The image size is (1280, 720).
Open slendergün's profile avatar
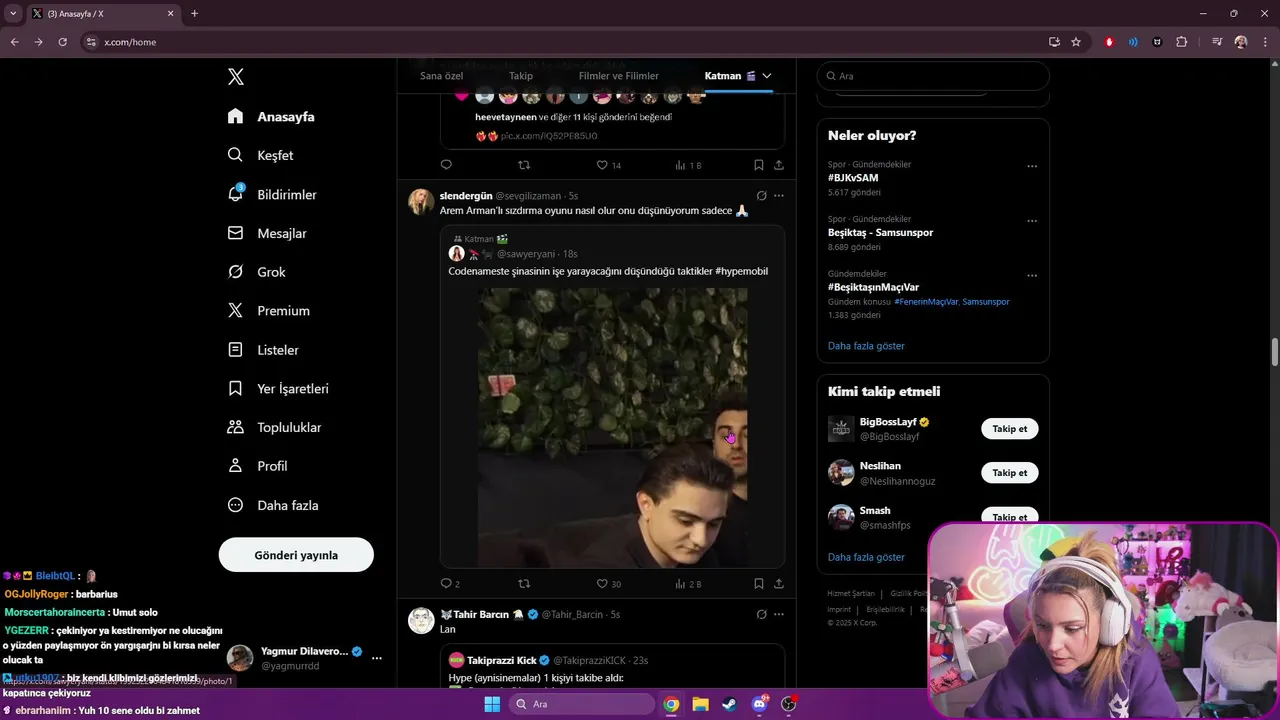(421, 202)
